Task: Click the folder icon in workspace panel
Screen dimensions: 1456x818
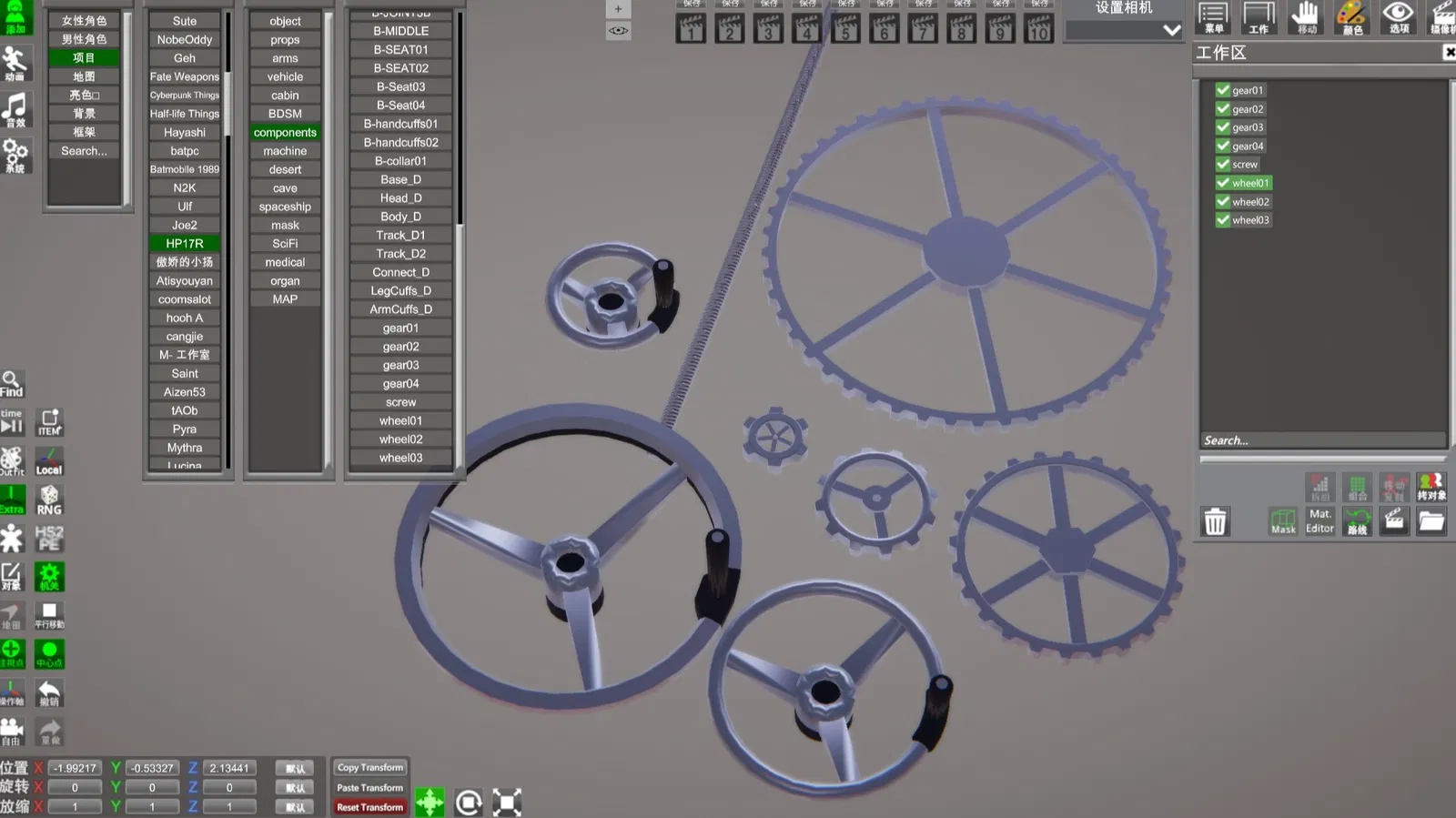Action: point(1431,521)
